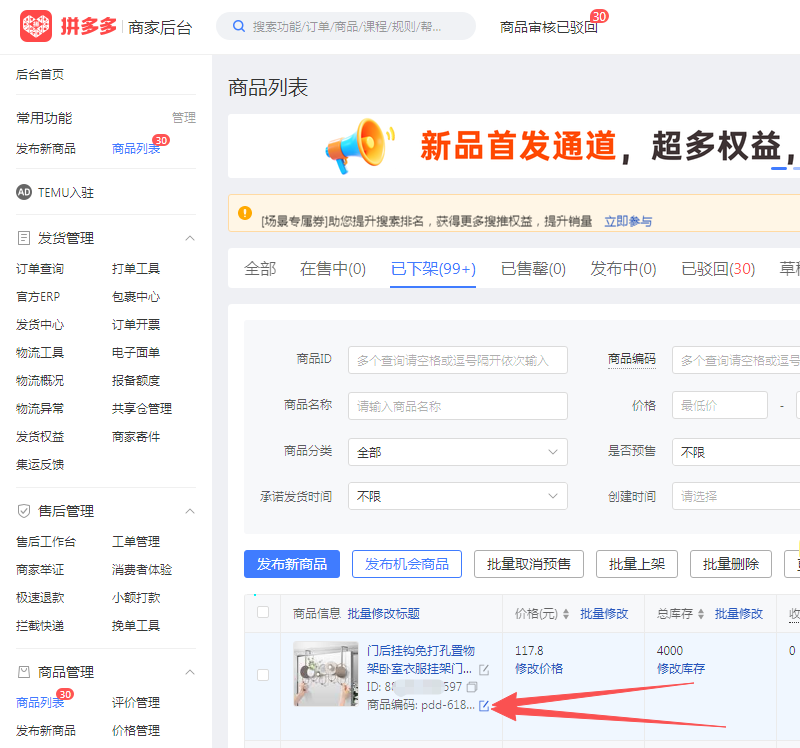Copy the product ID with copy icon
This screenshot has width=800, height=748.
(x=472, y=687)
